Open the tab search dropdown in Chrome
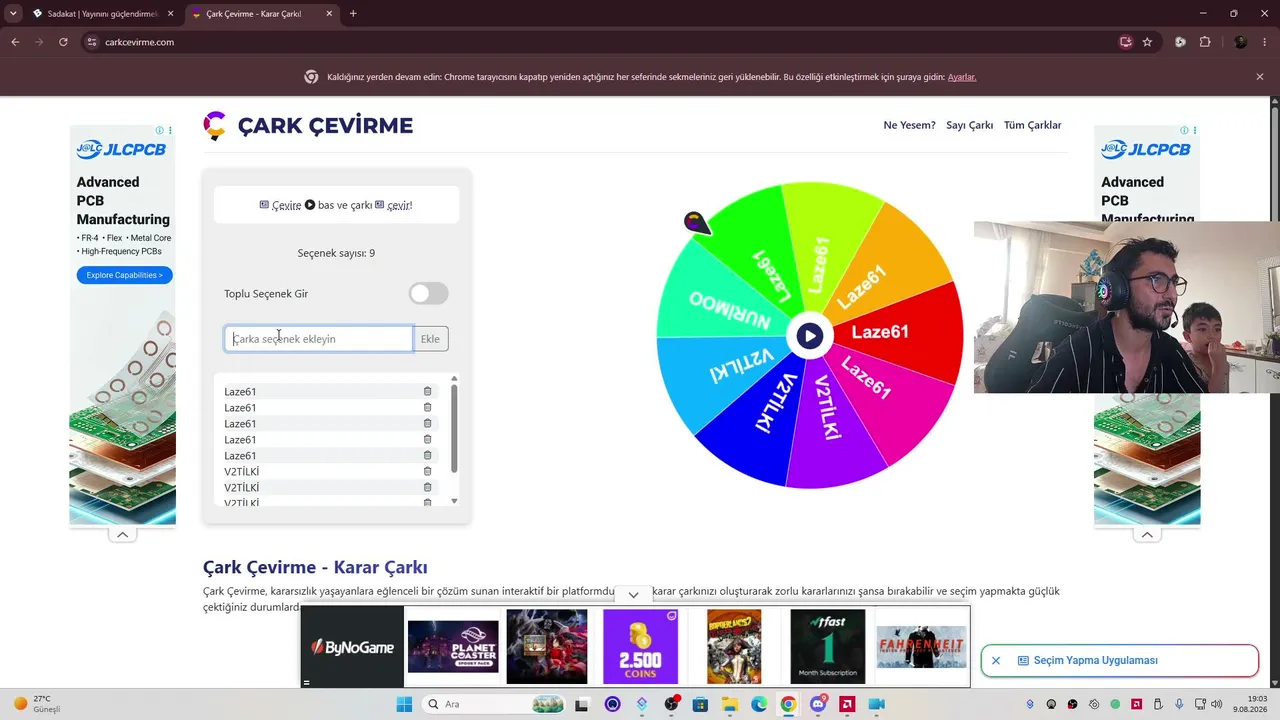Image resolution: width=1280 pixels, height=720 pixels. tap(13, 14)
